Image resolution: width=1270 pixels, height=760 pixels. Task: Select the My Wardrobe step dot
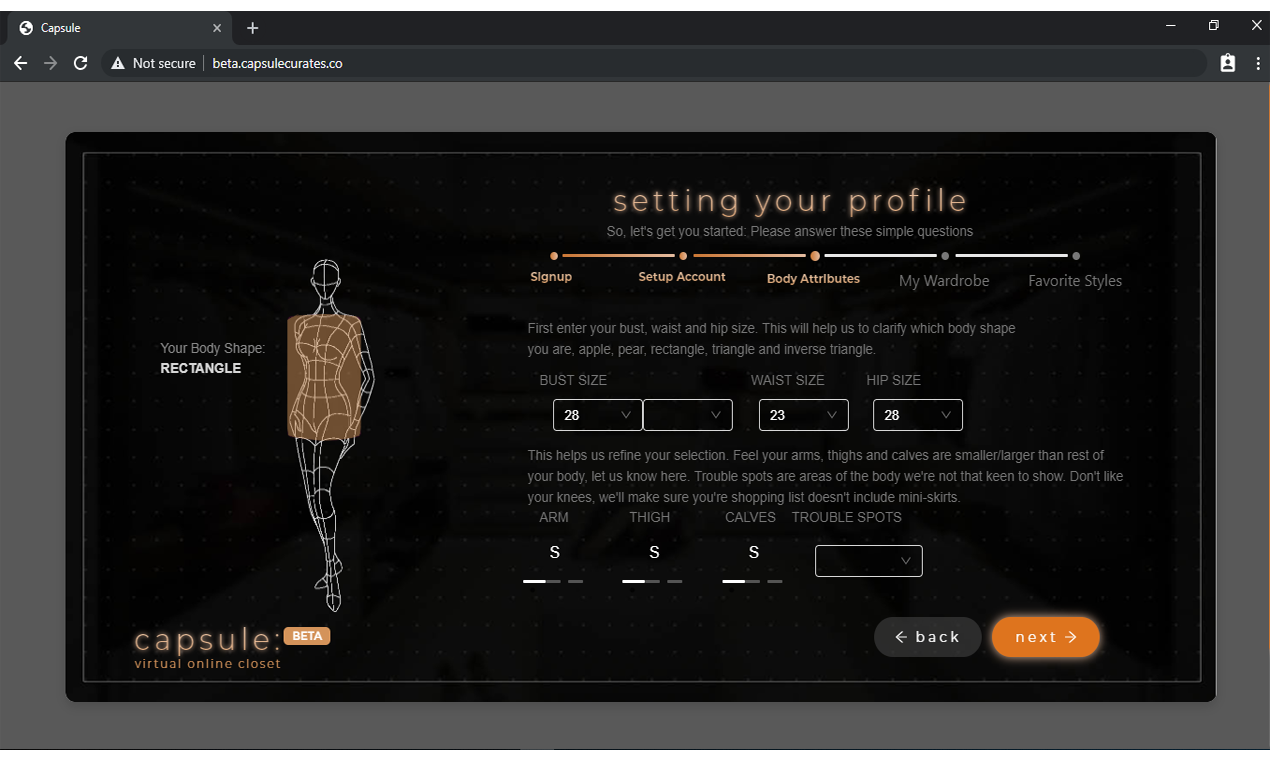tap(944, 256)
